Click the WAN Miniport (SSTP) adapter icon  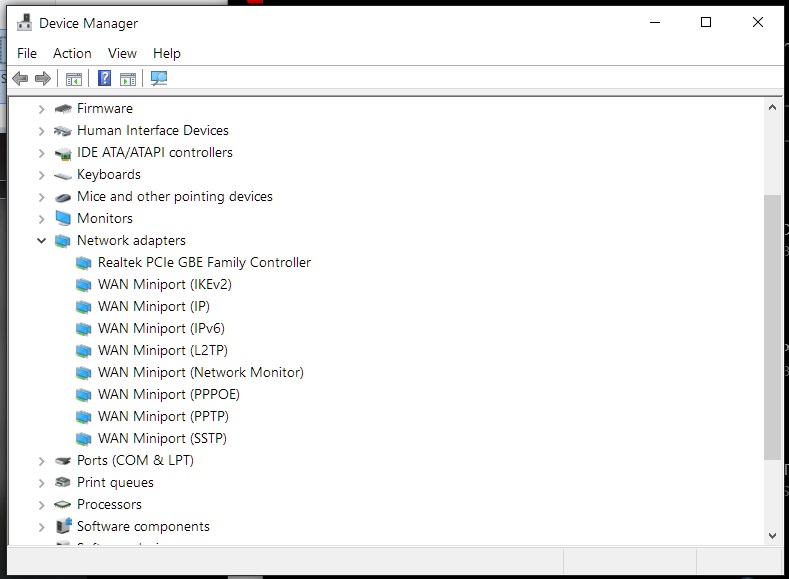point(84,439)
